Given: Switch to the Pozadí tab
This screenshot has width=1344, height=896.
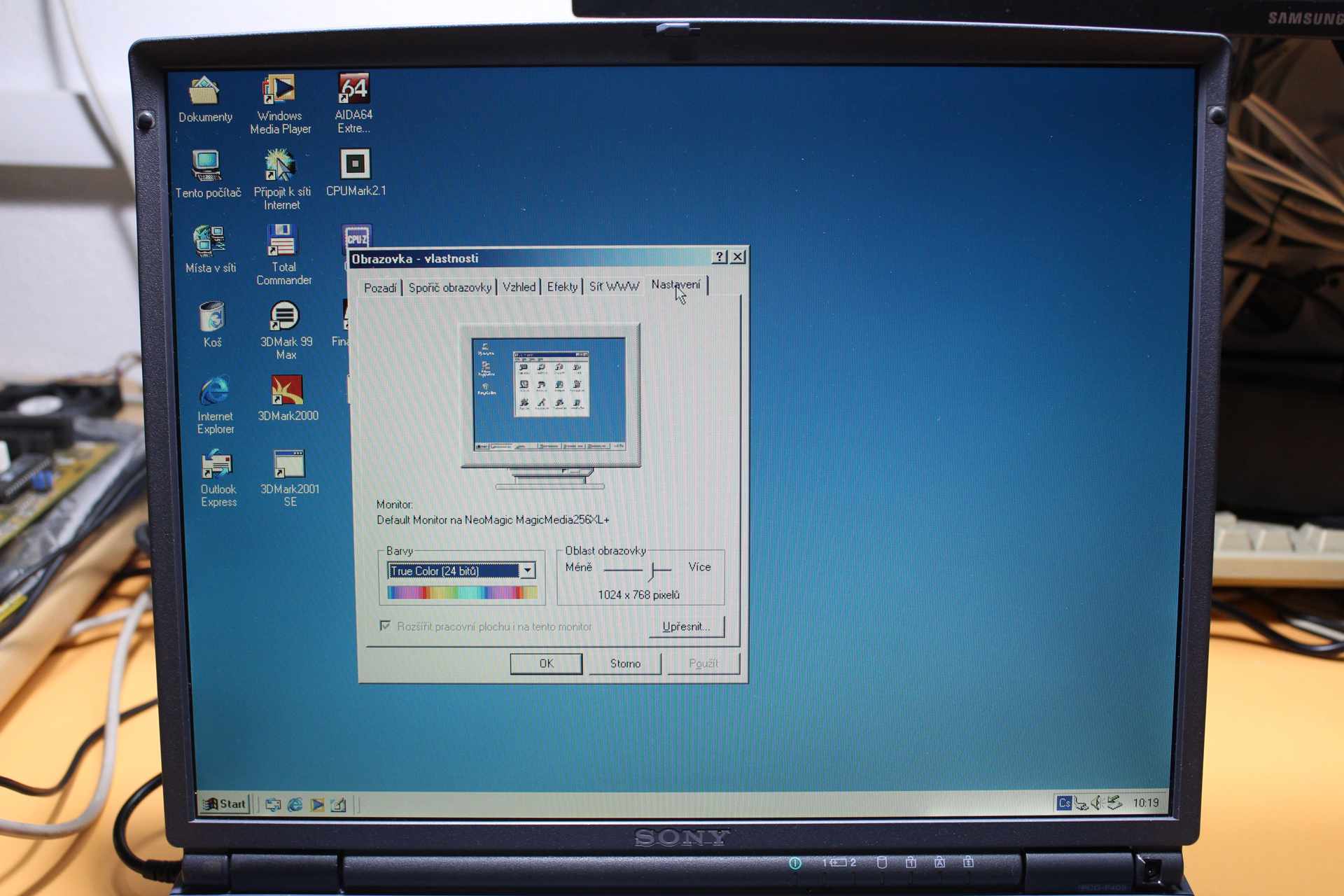Looking at the screenshot, I should tap(380, 288).
